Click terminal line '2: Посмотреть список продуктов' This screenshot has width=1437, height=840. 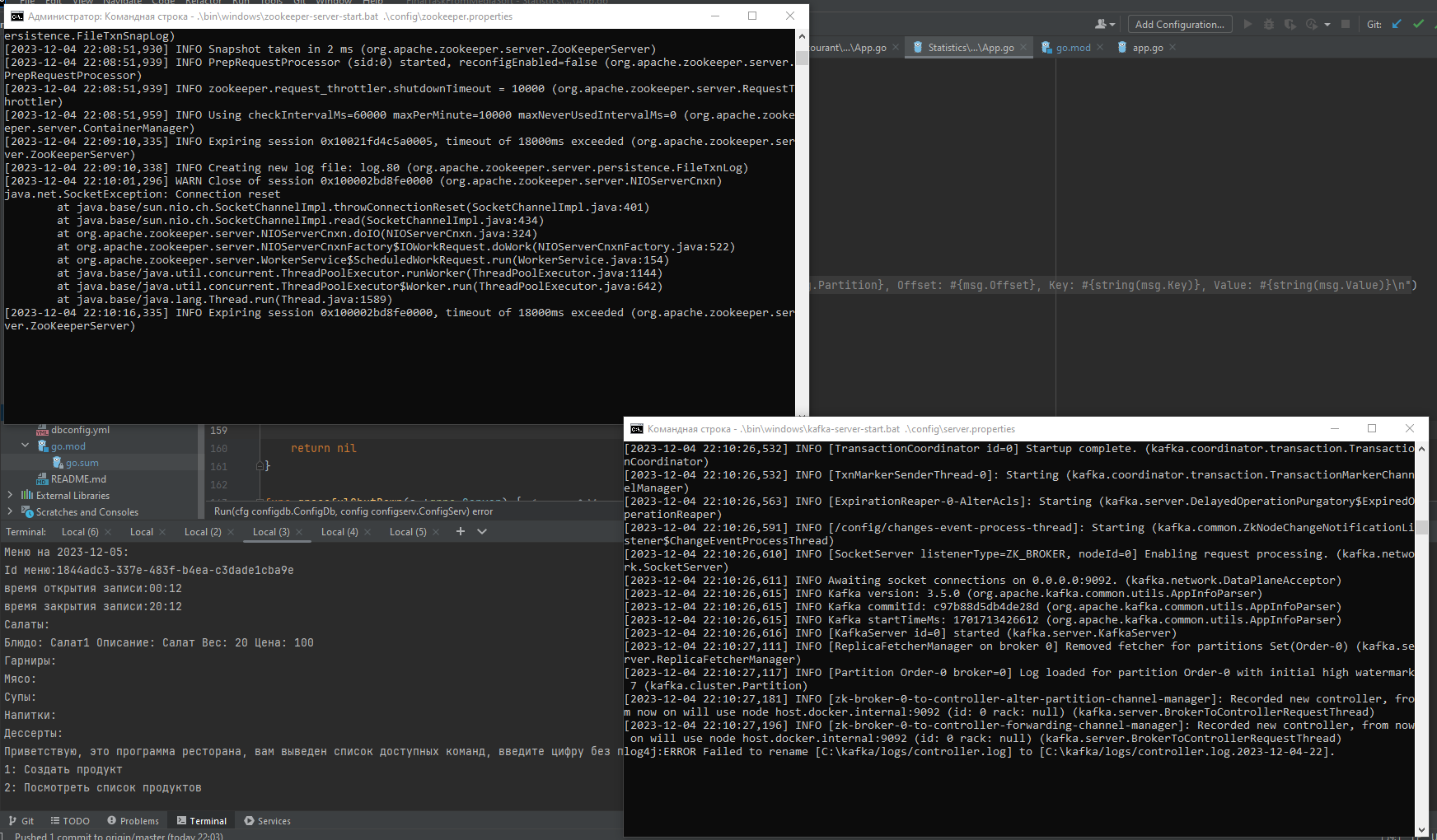pyautogui.click(x=103, y=787)
